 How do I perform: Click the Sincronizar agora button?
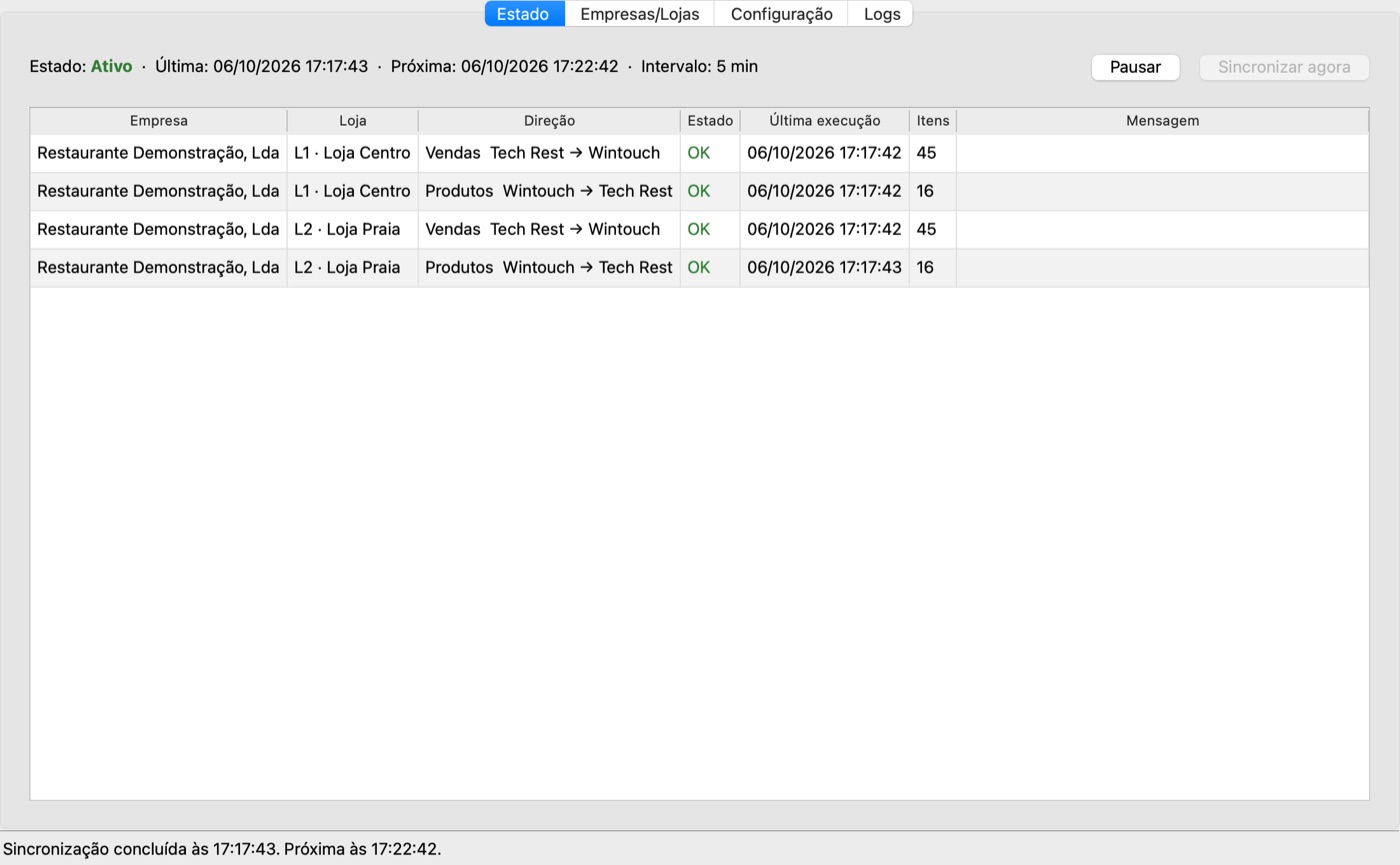tap(1284, 67)
